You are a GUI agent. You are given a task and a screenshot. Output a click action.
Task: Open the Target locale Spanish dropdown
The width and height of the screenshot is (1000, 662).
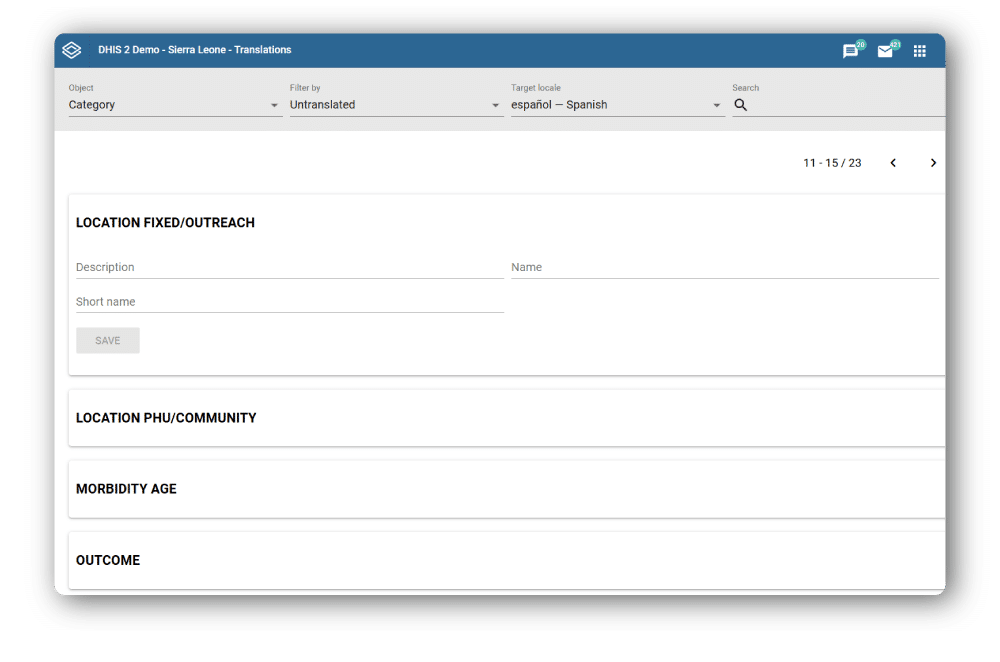point(617,105)
